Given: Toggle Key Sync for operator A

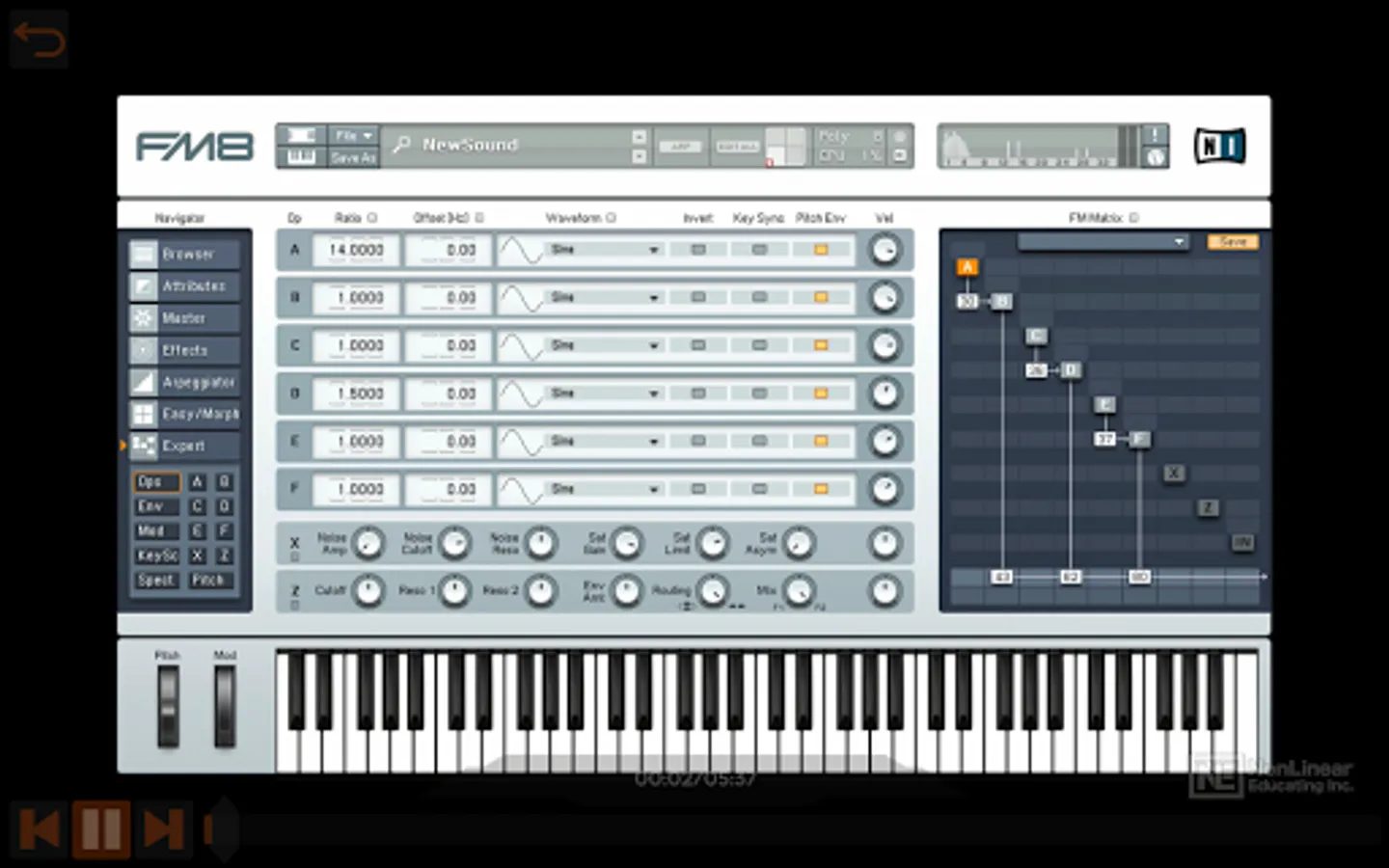Looking at the screenshot, I should coord(759,250).
